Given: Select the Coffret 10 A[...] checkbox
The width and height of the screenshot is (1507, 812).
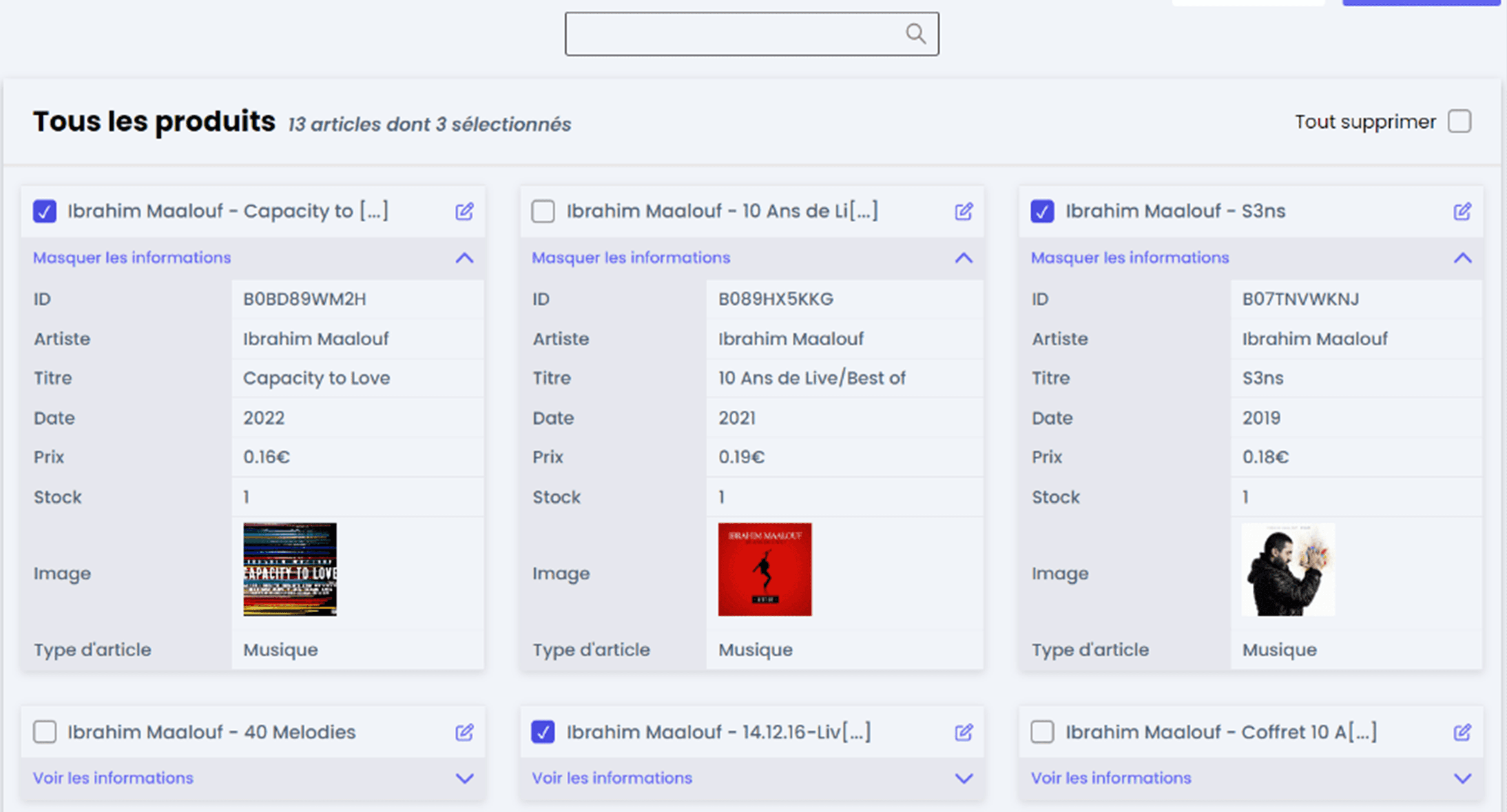Looking at the screenshot, I should point(1042,732).
